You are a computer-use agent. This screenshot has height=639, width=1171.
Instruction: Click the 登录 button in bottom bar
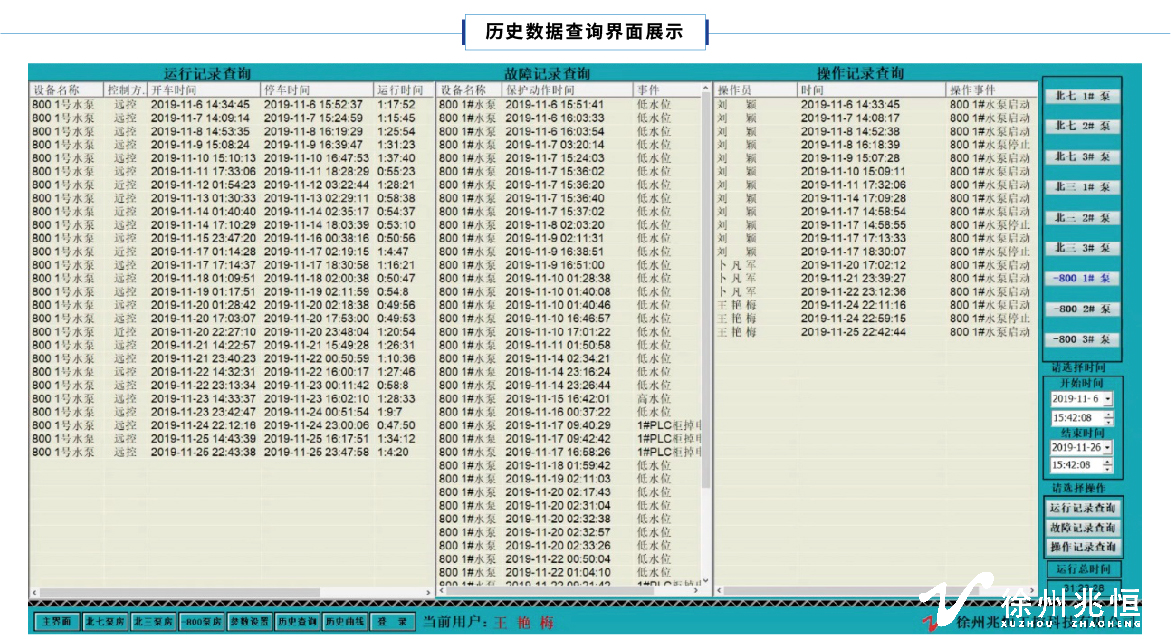pos(391,621)
